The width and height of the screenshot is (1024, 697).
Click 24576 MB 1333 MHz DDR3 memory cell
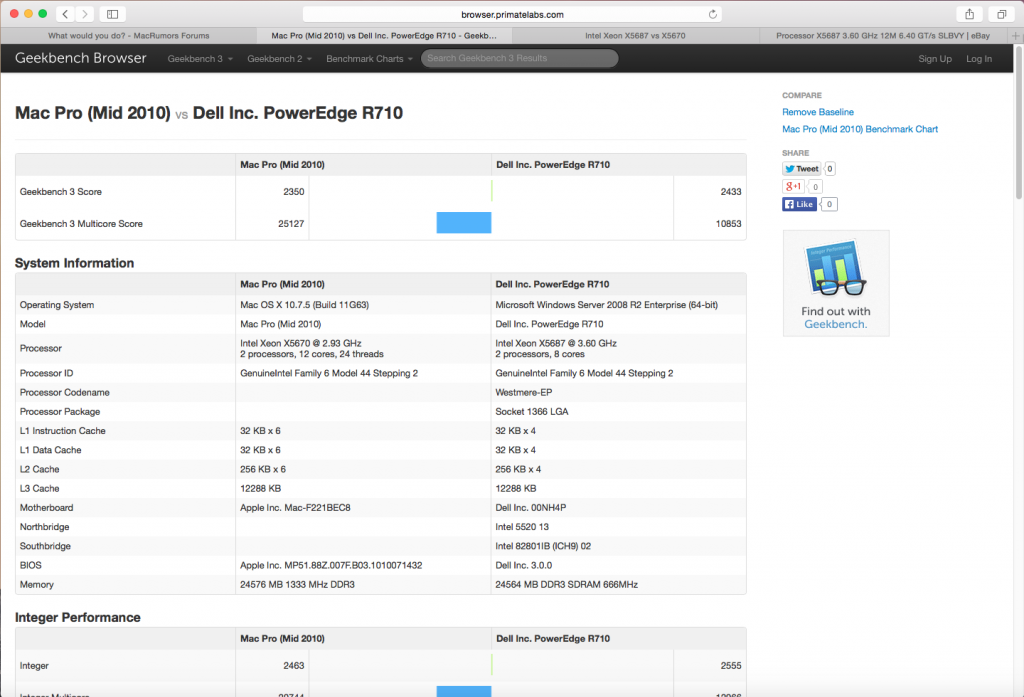[297, 585]
